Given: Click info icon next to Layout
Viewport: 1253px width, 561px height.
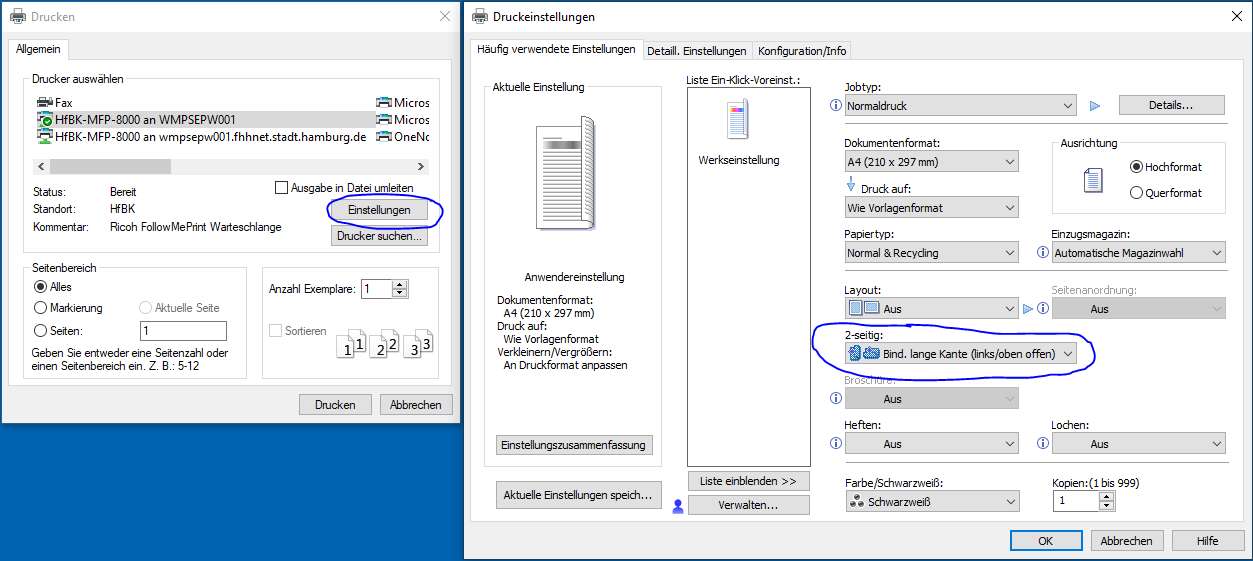Looking at the screenshot, I should click(836, 309).
